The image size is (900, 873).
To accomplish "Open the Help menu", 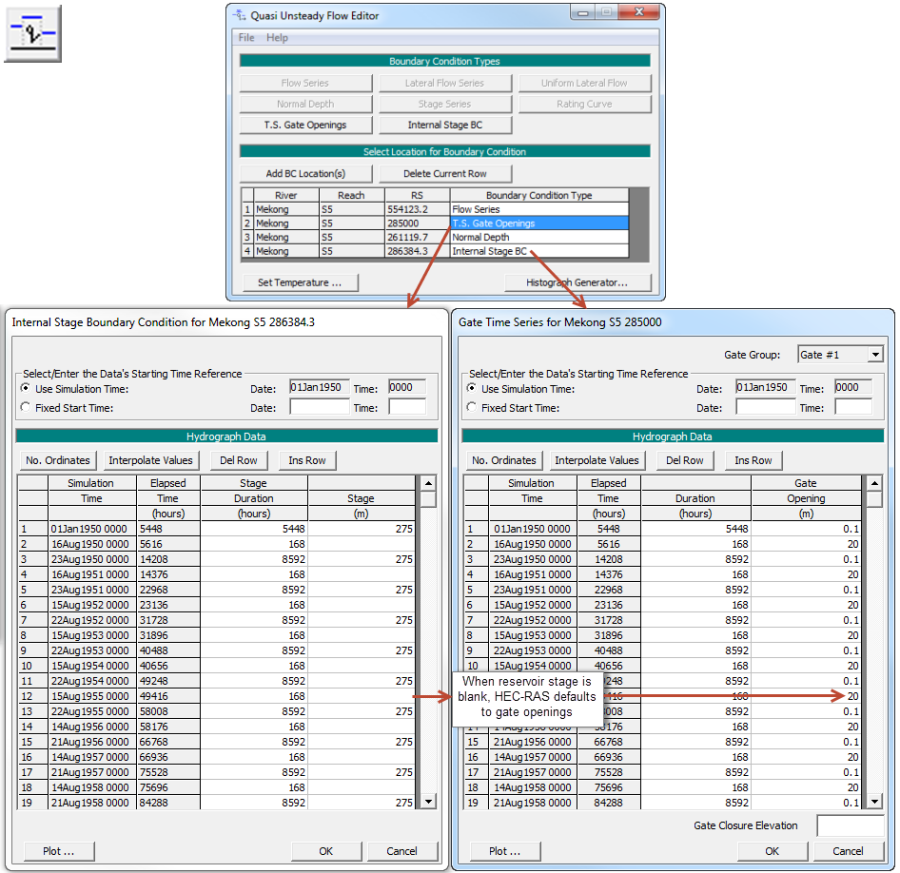I will pos(277,38).
